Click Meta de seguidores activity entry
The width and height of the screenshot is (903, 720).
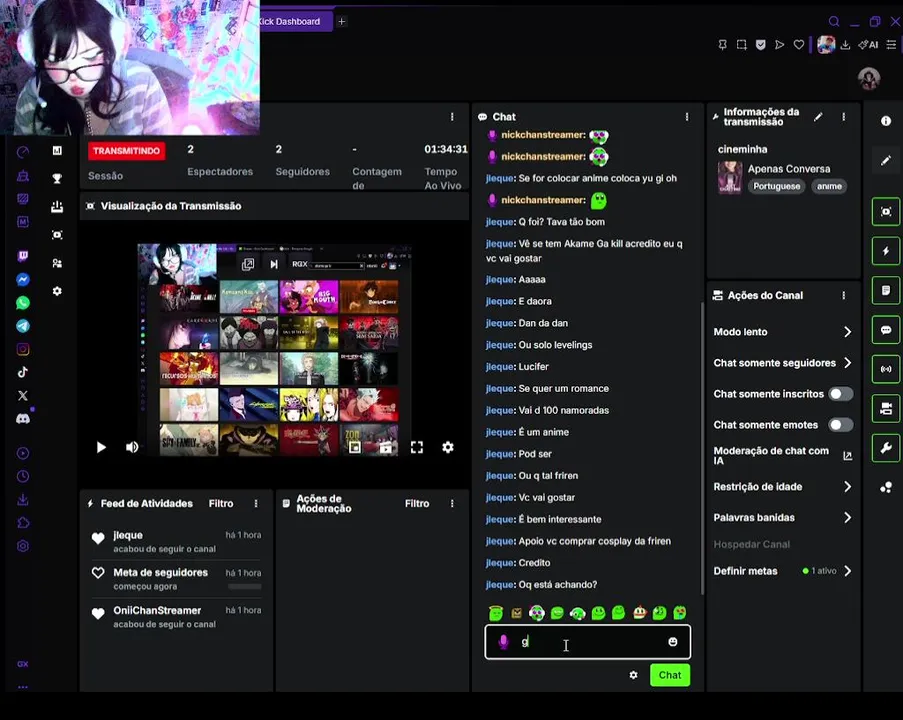tap(177, 579)
